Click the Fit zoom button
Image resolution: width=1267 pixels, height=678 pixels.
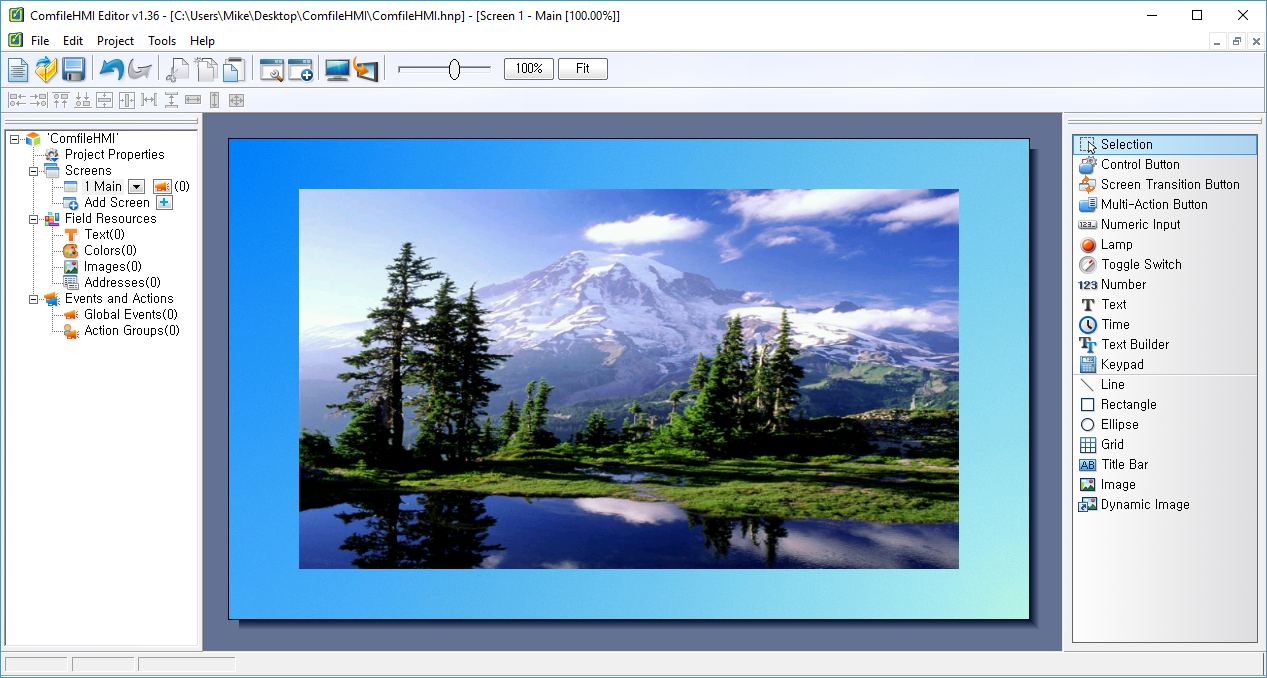point(583,69)
